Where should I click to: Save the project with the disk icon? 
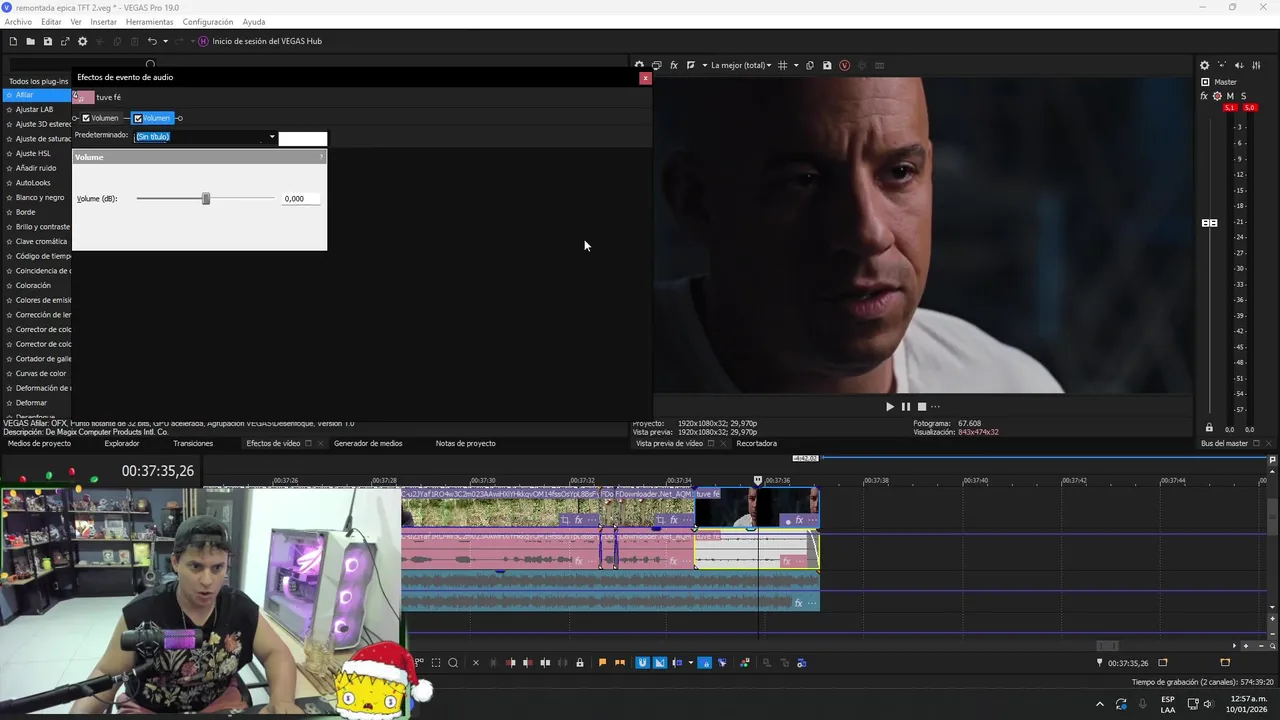[x=47, y=41]
